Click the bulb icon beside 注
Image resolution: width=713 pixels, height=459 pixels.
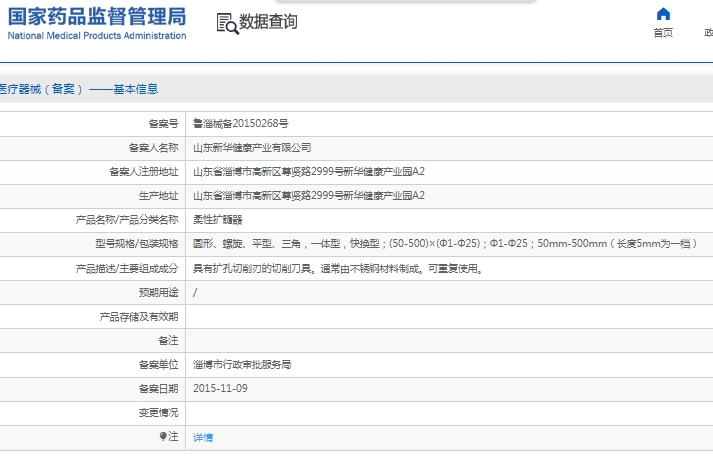[163, 436]
